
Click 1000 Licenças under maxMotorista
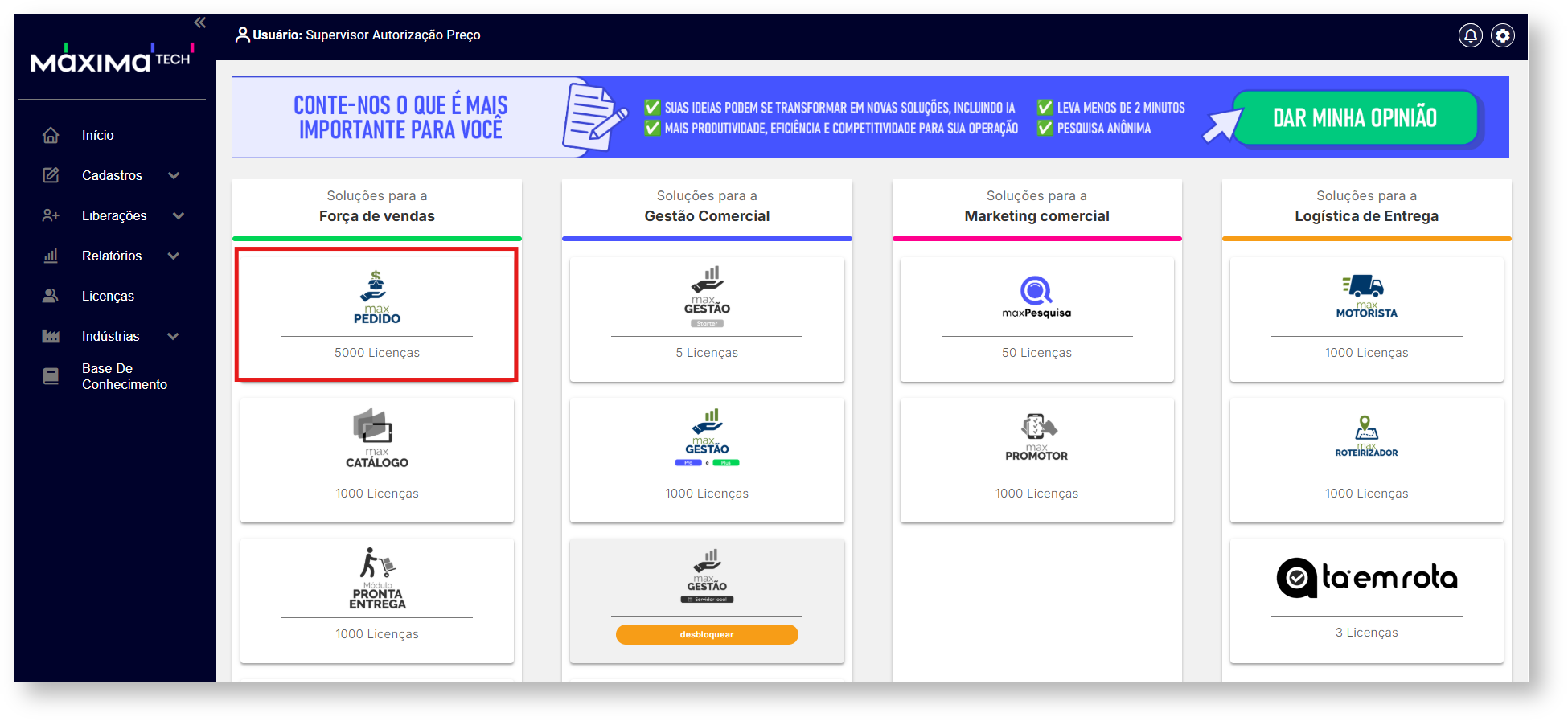coord(1366,353)
